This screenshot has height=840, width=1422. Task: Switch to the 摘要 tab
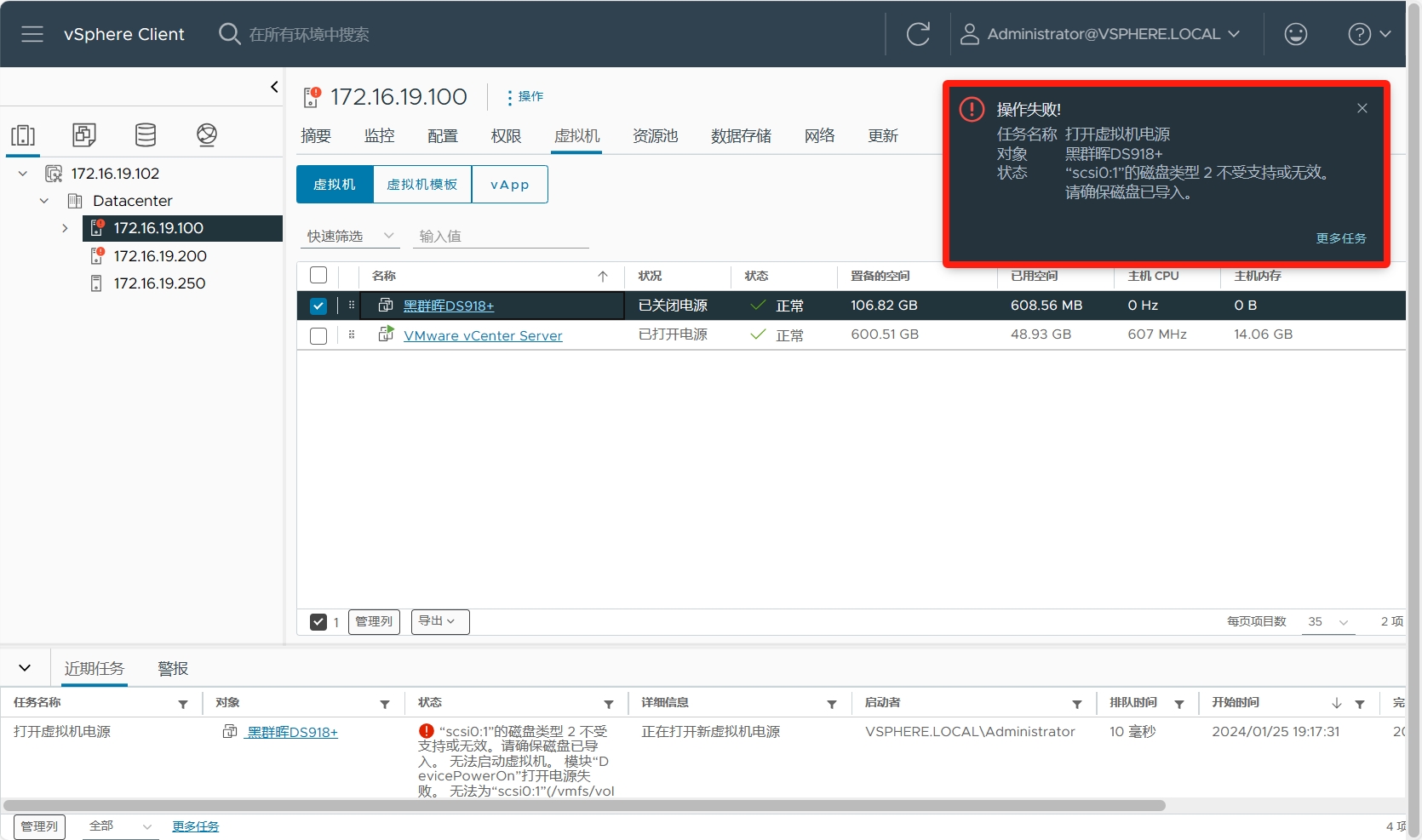(316, 136)
